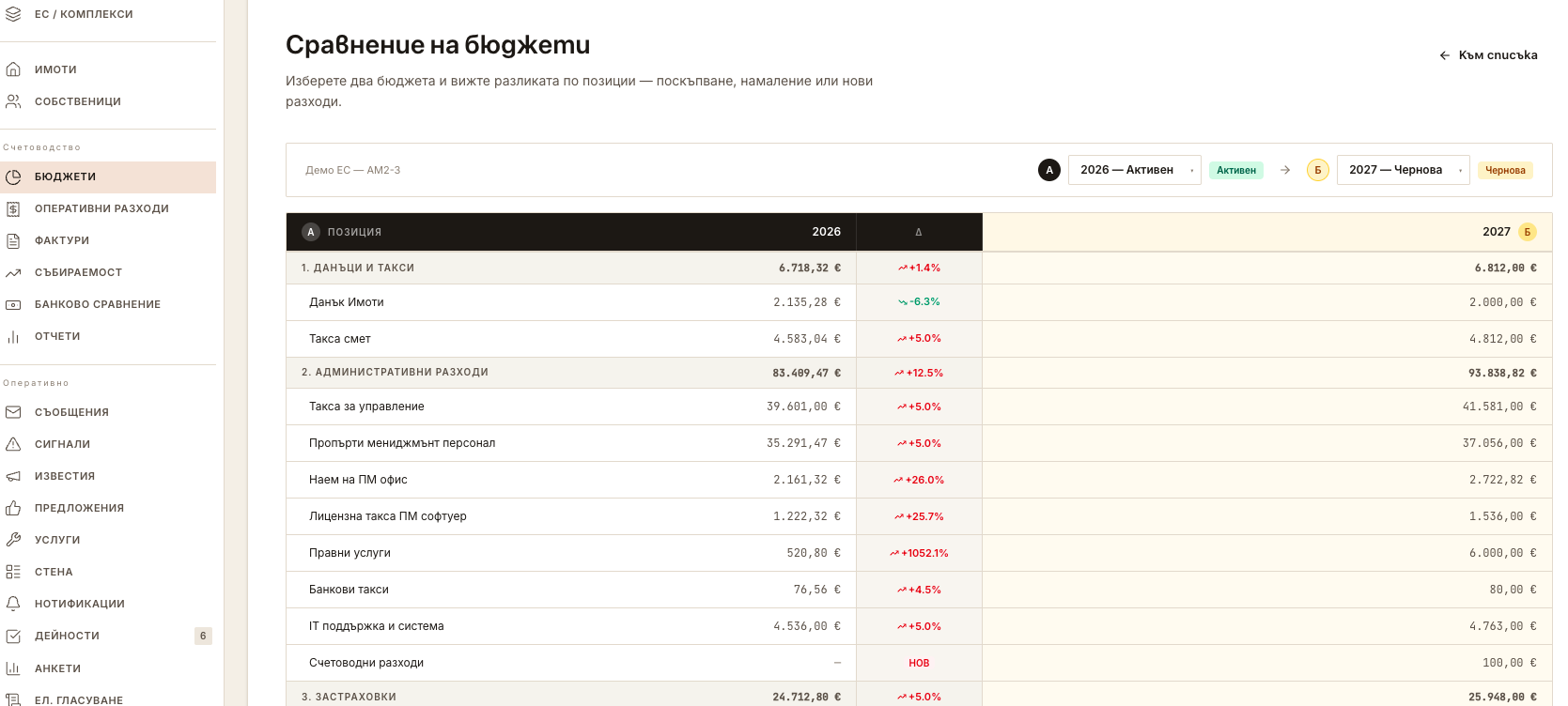Click the warning triangle icon for СИГНАЛИ
This screenshot has width=1568, height=706.
[13, 444]
